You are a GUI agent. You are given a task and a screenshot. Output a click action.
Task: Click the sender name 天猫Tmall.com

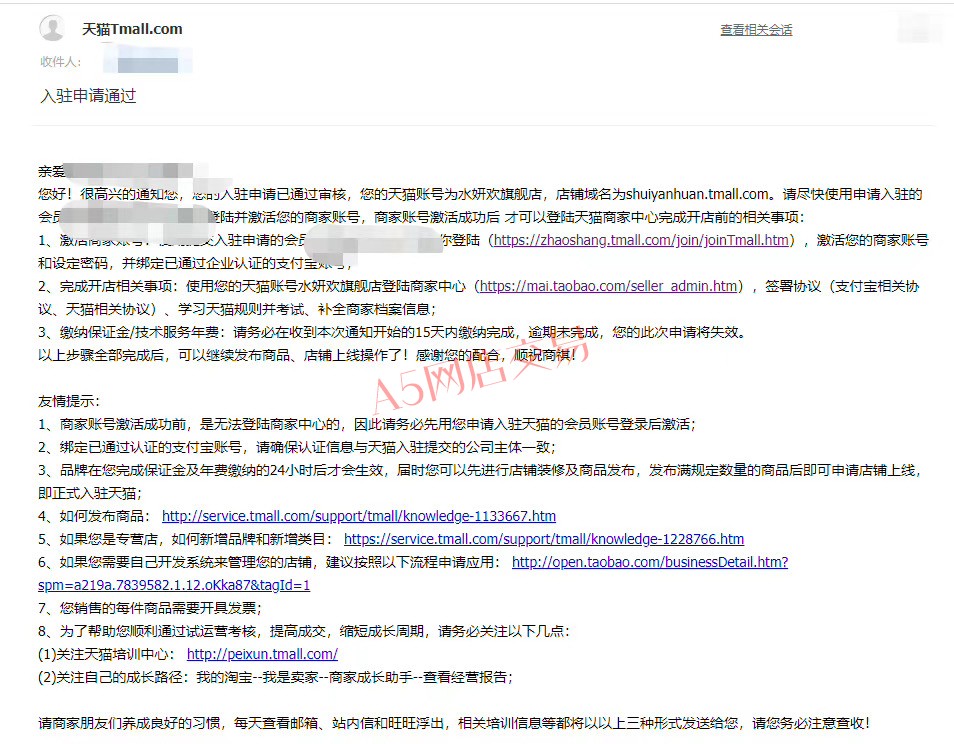pyautogui.click(x=132, y=29)
